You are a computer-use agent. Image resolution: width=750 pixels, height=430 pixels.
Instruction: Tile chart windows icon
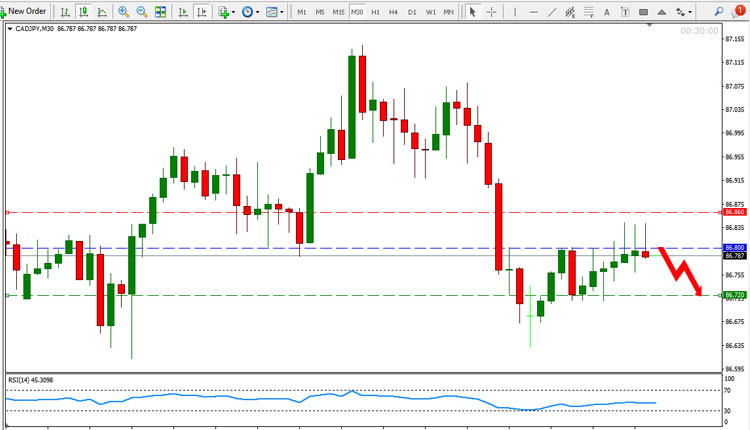click(x=160, y=12)
